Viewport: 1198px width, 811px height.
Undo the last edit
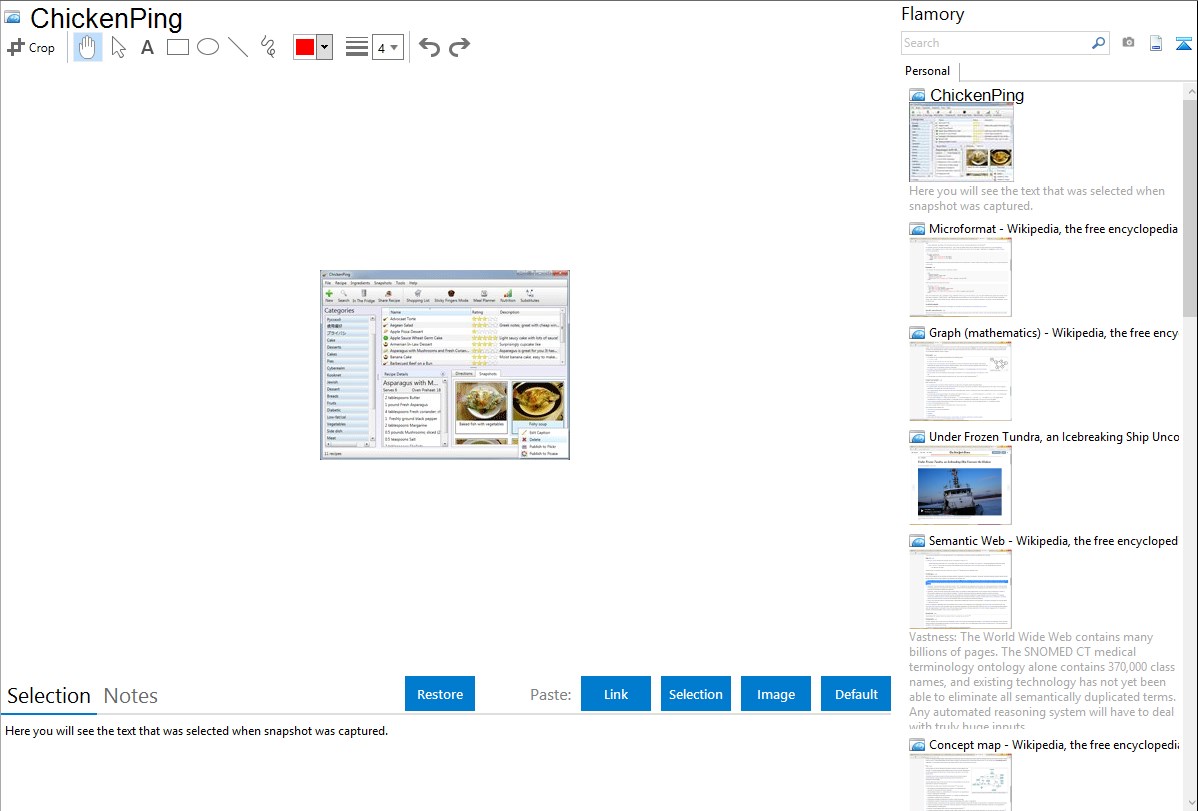(x=429, y=47)
